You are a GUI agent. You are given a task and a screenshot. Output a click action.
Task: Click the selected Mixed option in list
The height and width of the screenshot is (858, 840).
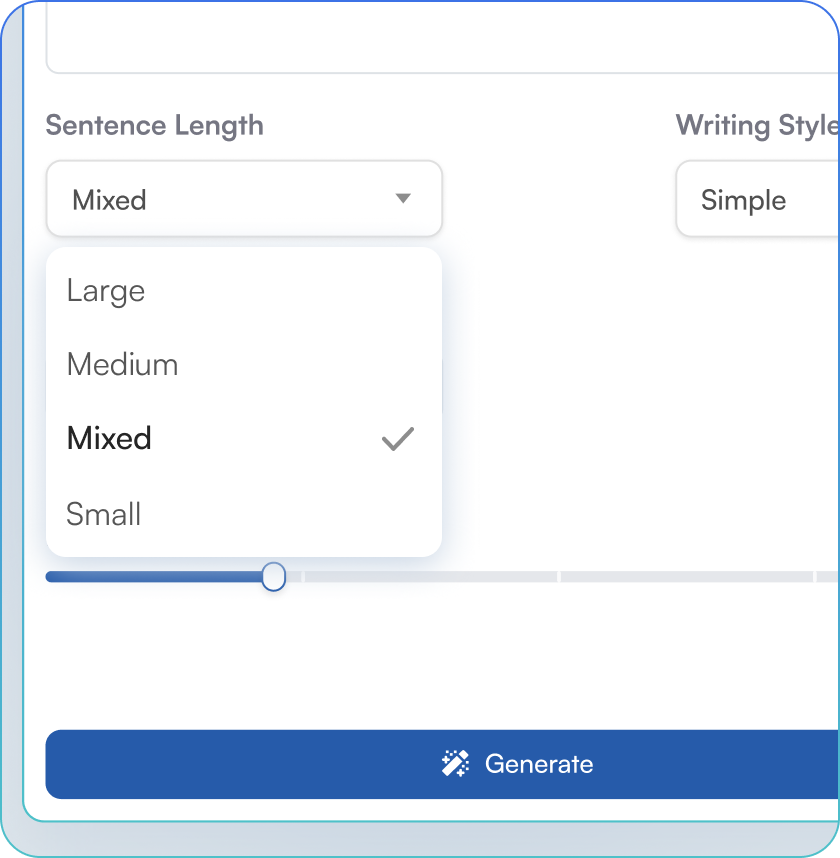click(x=110, y=439)
